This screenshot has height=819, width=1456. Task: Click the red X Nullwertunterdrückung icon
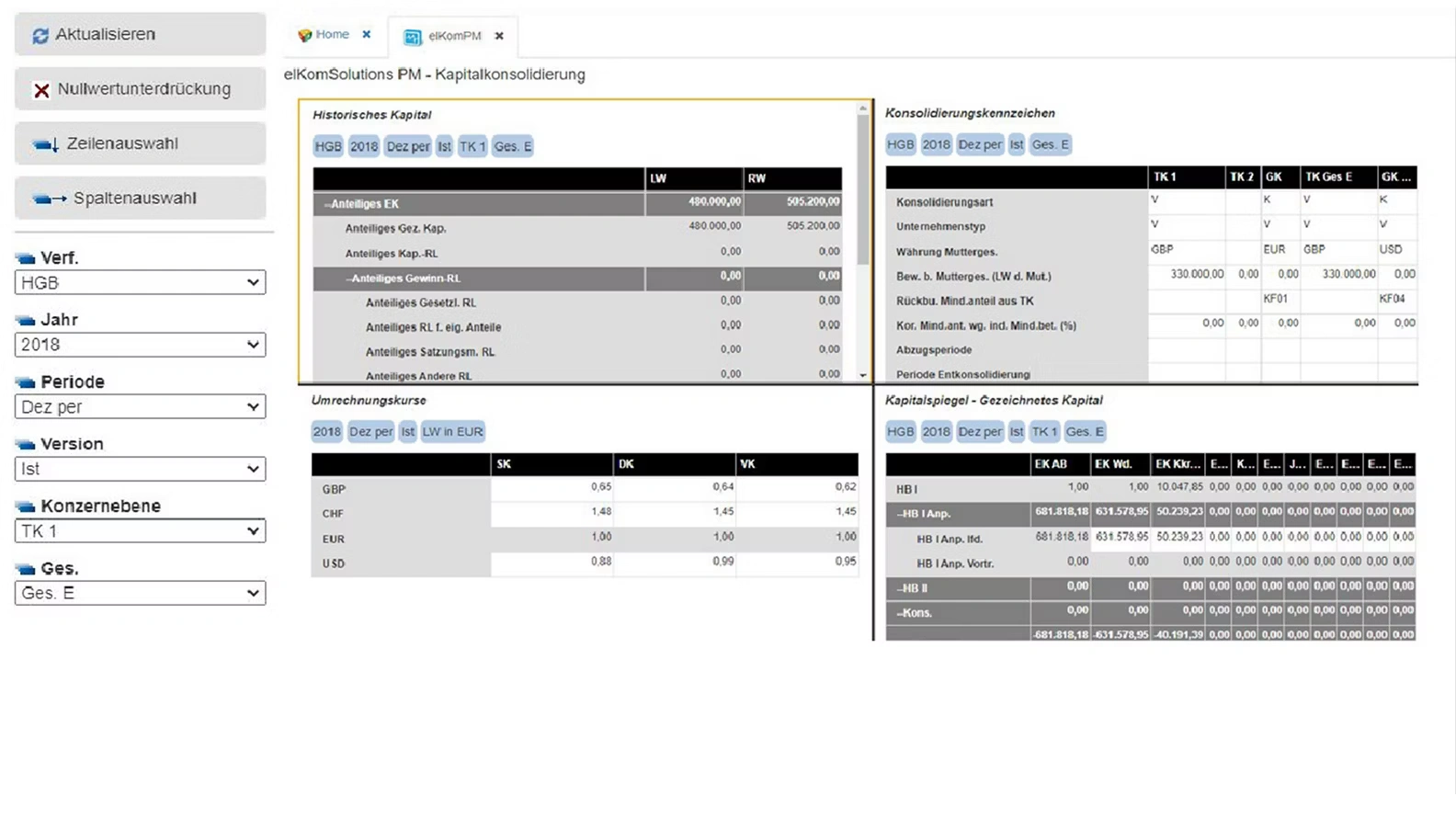point(41,90)
